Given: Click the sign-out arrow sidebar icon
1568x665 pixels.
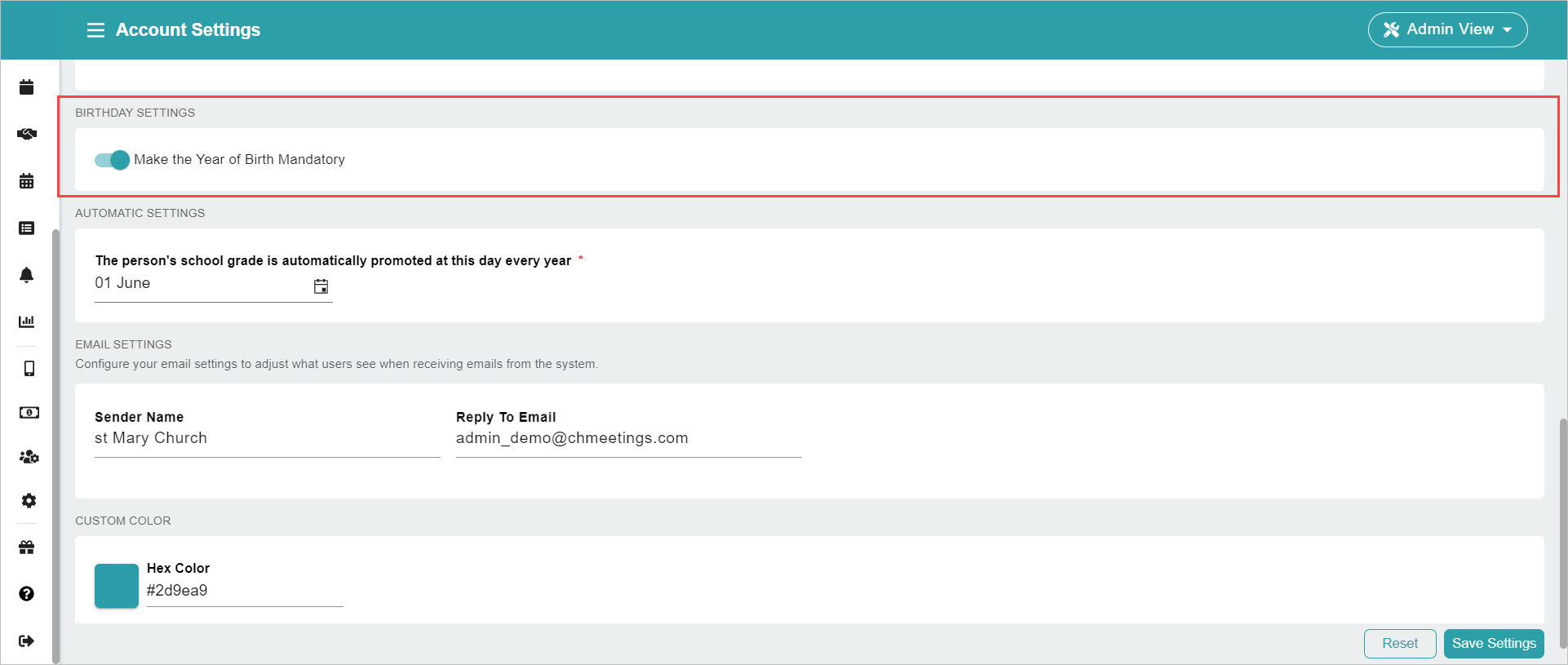Looking at the screenshot, I should [x=27, y=641].
